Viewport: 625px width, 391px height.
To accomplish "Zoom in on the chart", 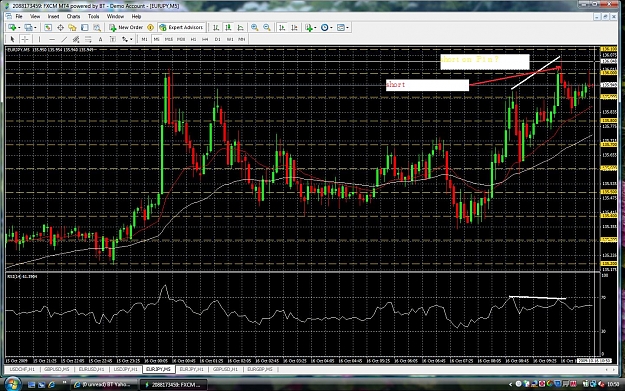I will (x=254, y=28).
